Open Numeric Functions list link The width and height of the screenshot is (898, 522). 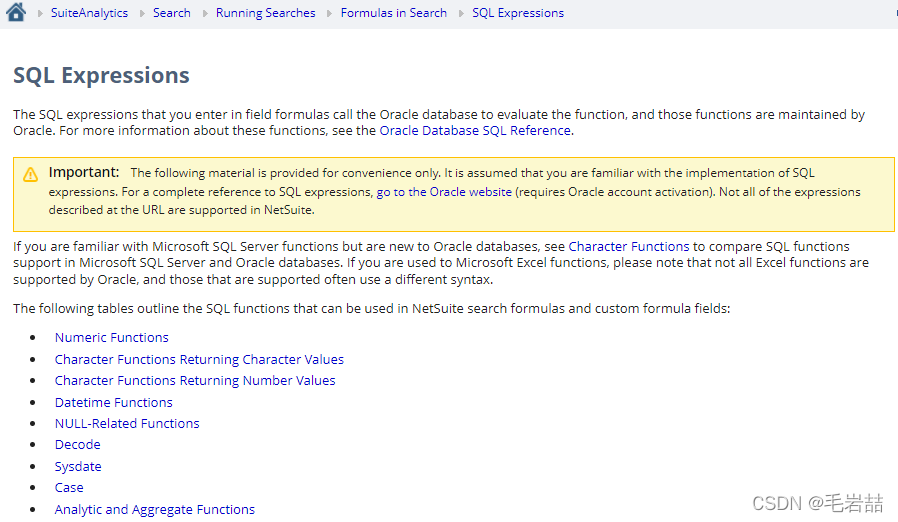[112, 337]
